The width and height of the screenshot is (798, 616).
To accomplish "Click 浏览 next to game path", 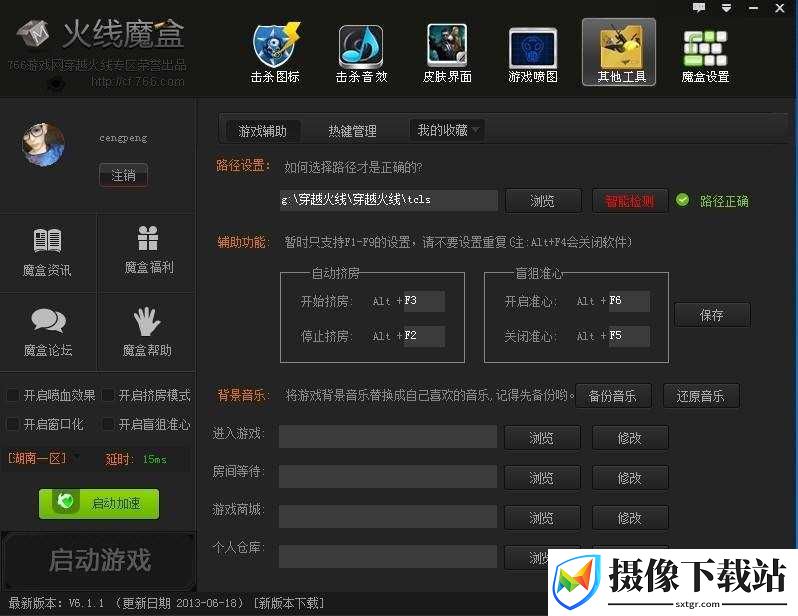I will pyautogui.click(x=543, y=201).
